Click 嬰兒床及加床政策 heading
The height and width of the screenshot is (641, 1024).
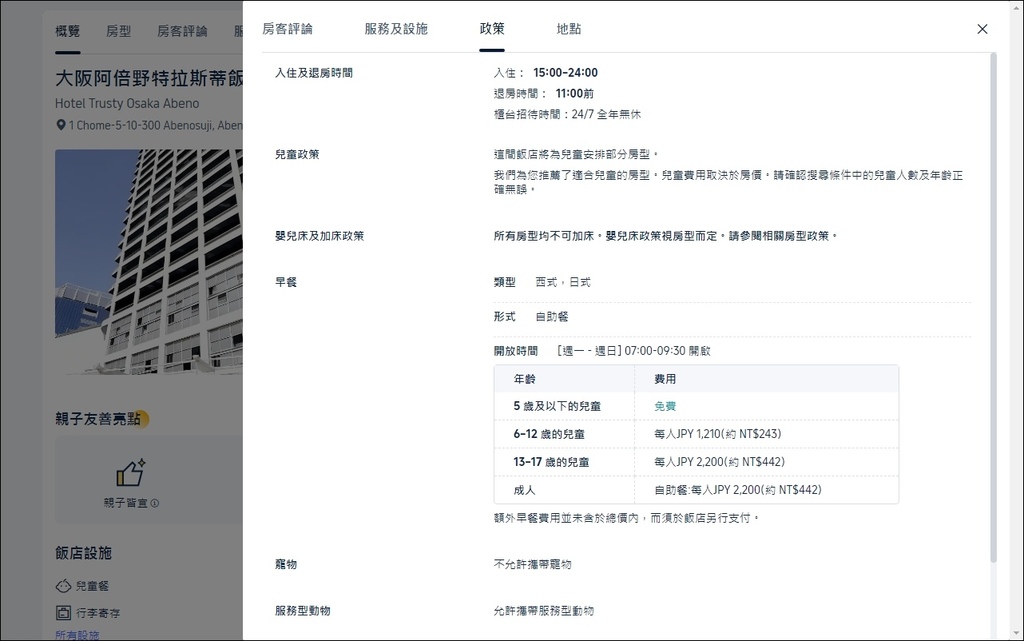(319, 236)
